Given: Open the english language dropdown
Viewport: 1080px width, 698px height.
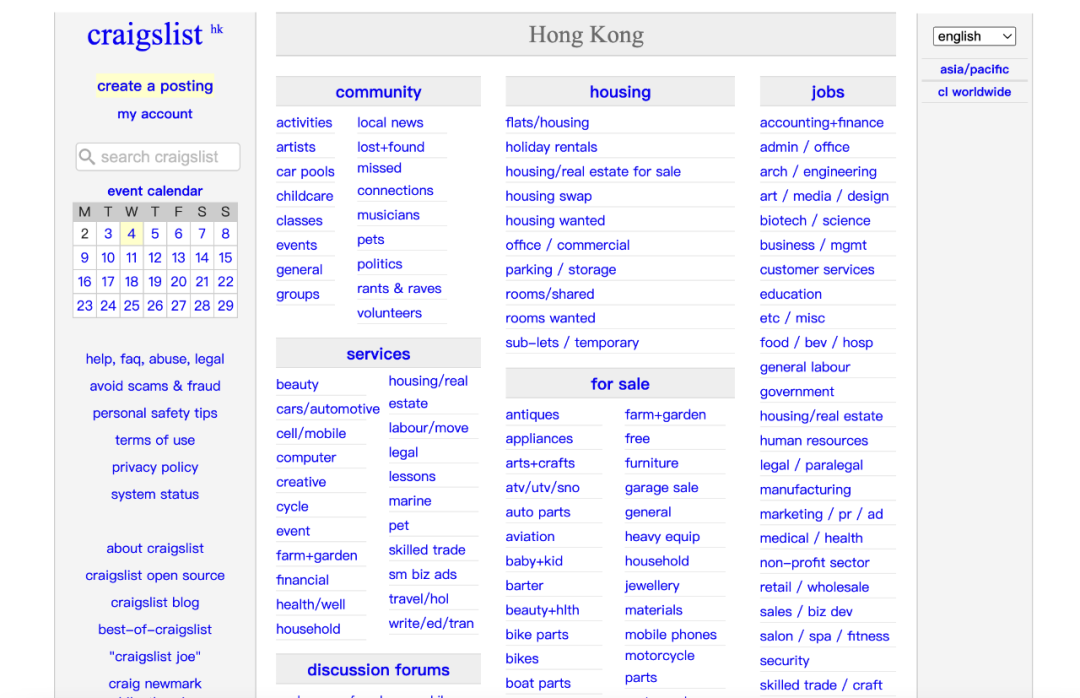Looking at the screenshot, I should 974,37.
